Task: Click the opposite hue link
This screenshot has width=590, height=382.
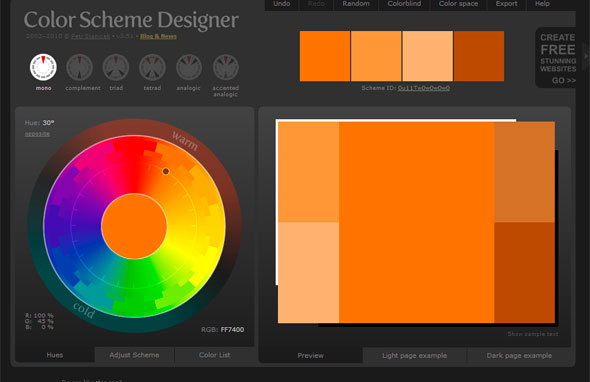Action: 37,134
